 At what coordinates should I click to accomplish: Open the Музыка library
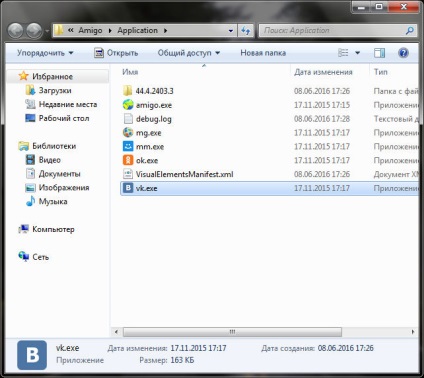pos(53,201)
